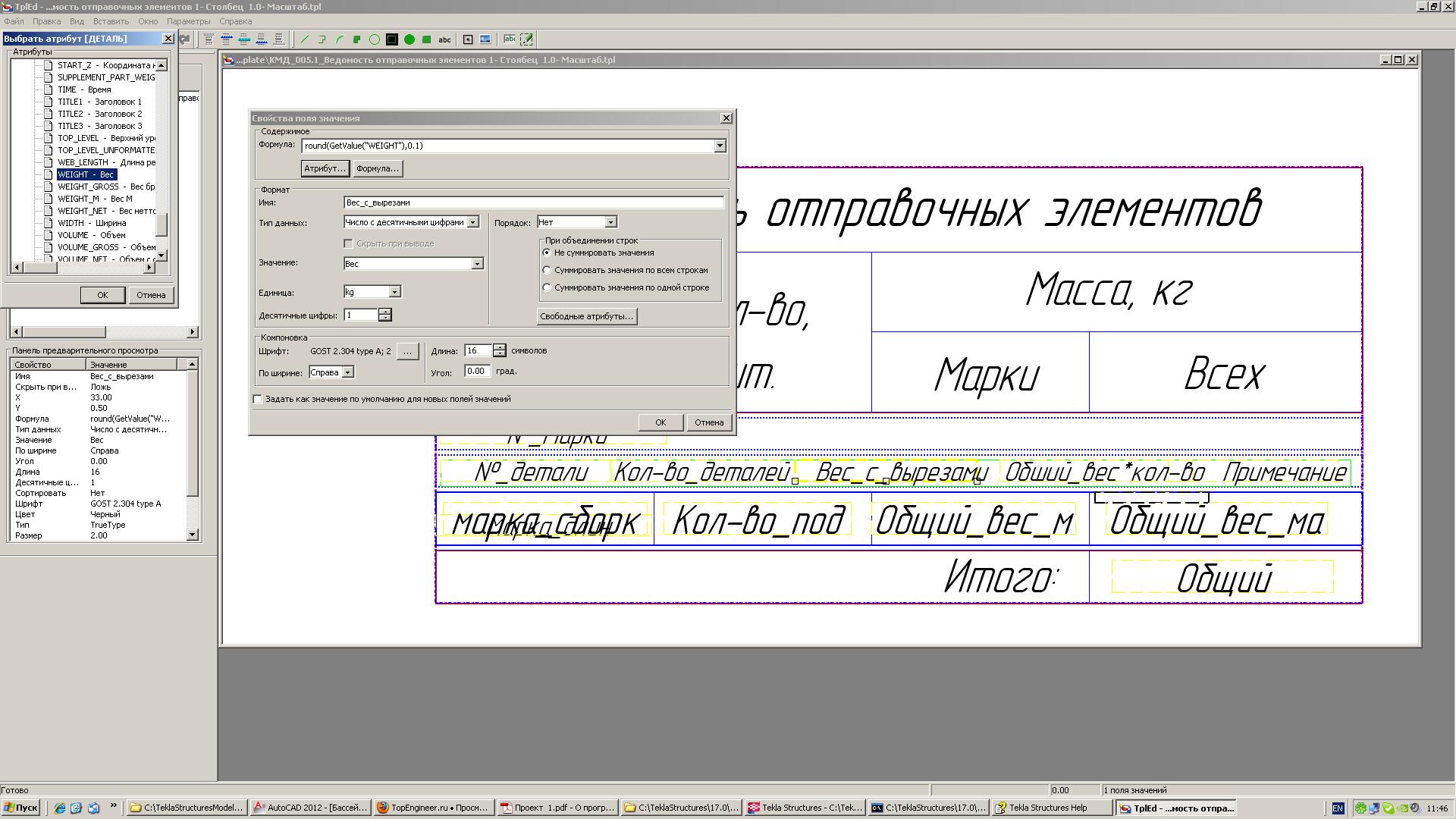
Task: Select 'Не суммировать значения' radio button
Action: pos(547,253)
